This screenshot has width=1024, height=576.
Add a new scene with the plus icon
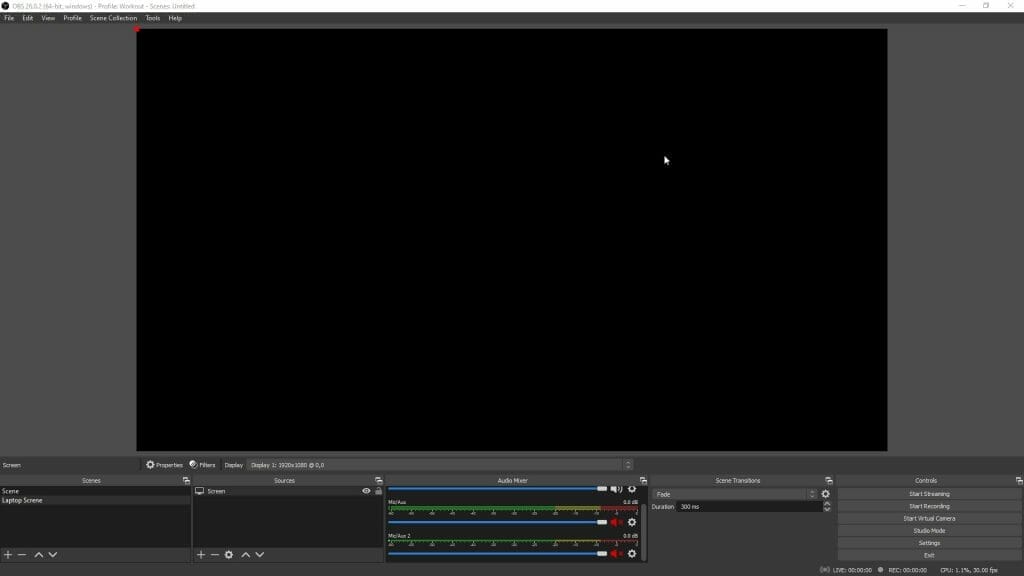point(8,555)
